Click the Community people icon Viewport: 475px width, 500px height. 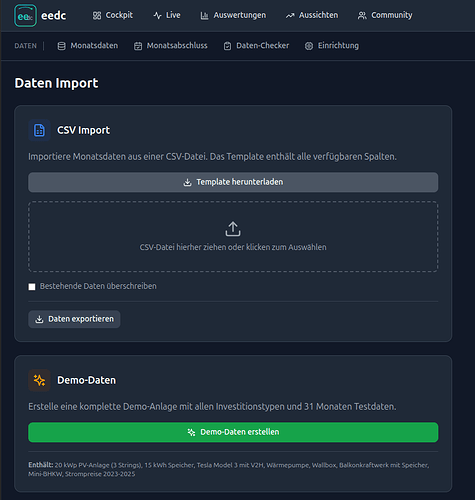click(x=362, y=16)
